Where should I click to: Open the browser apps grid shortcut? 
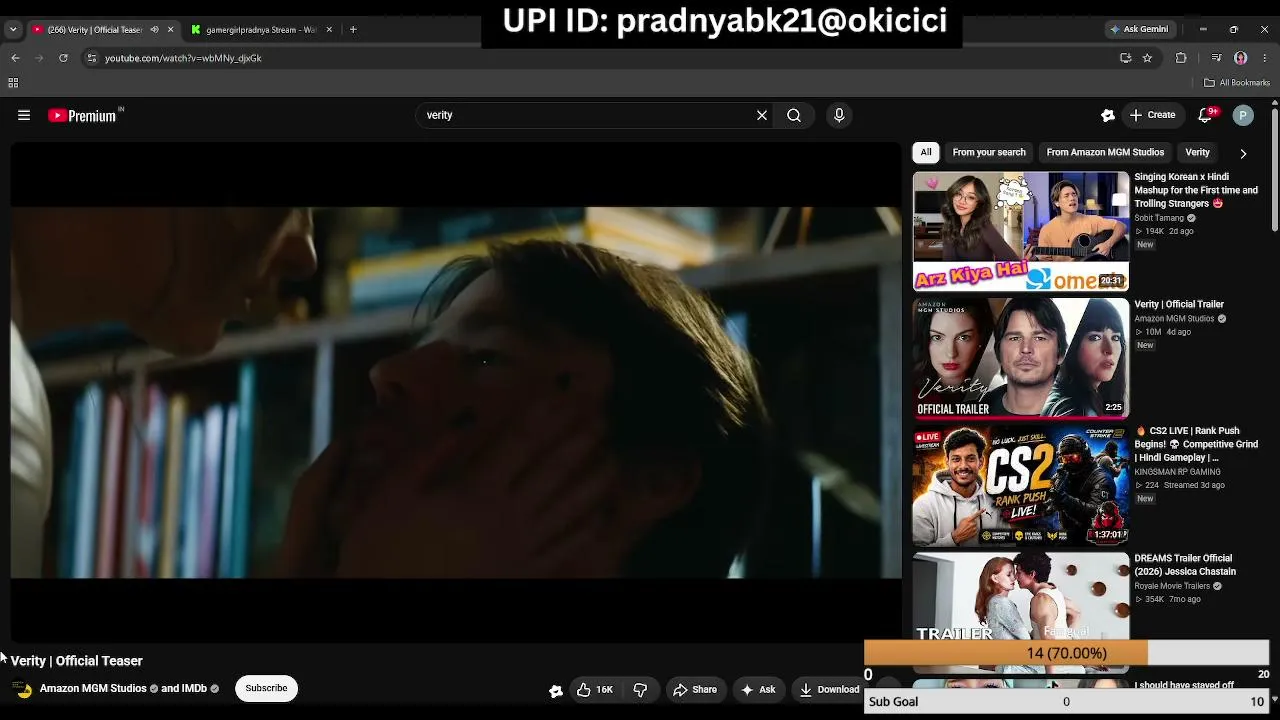coord(13,83)
